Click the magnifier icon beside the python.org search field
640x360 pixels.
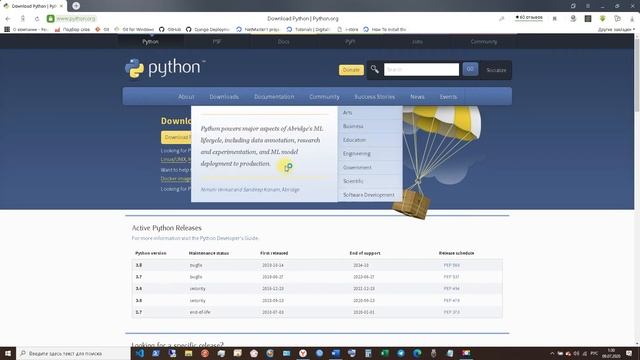click(374, 69)
